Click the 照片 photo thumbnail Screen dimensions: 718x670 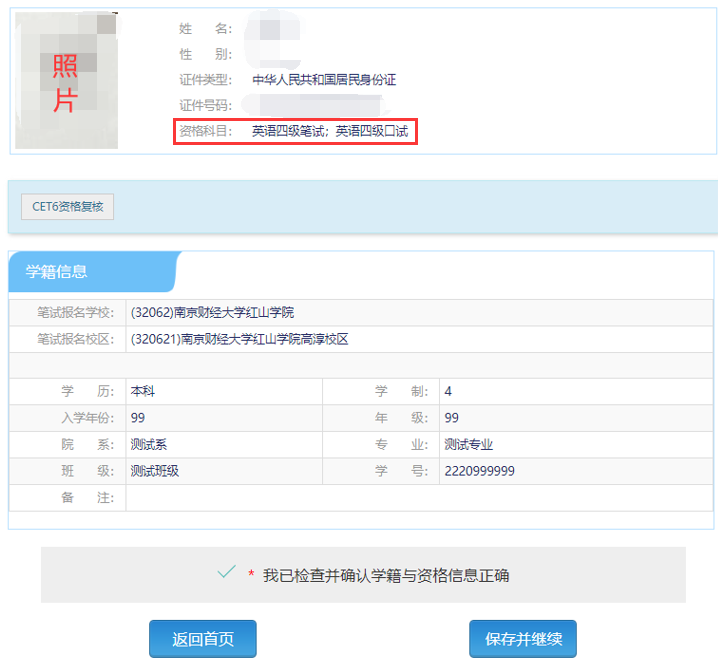tap(66, 82)
